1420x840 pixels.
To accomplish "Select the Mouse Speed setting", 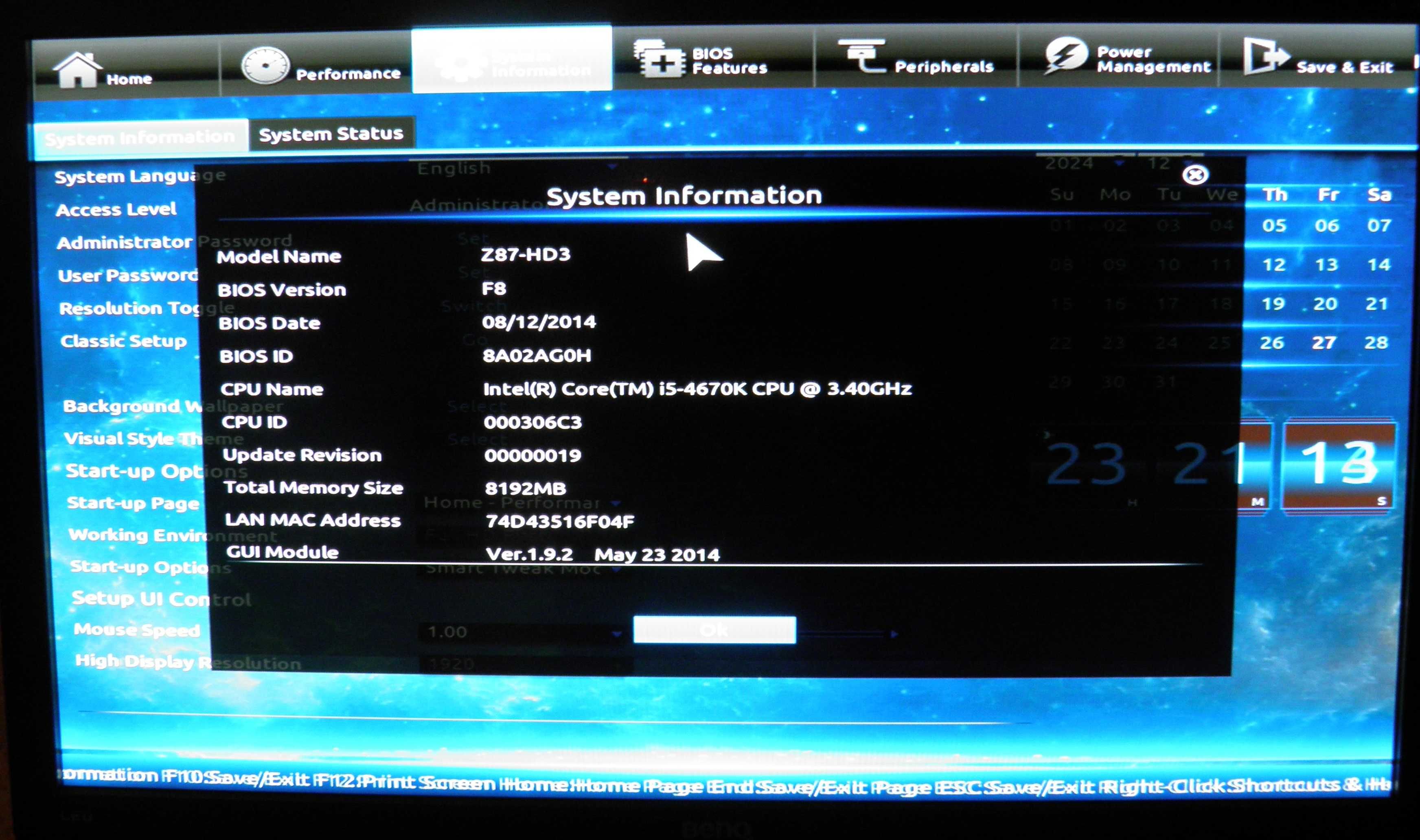I will [136, 630].
